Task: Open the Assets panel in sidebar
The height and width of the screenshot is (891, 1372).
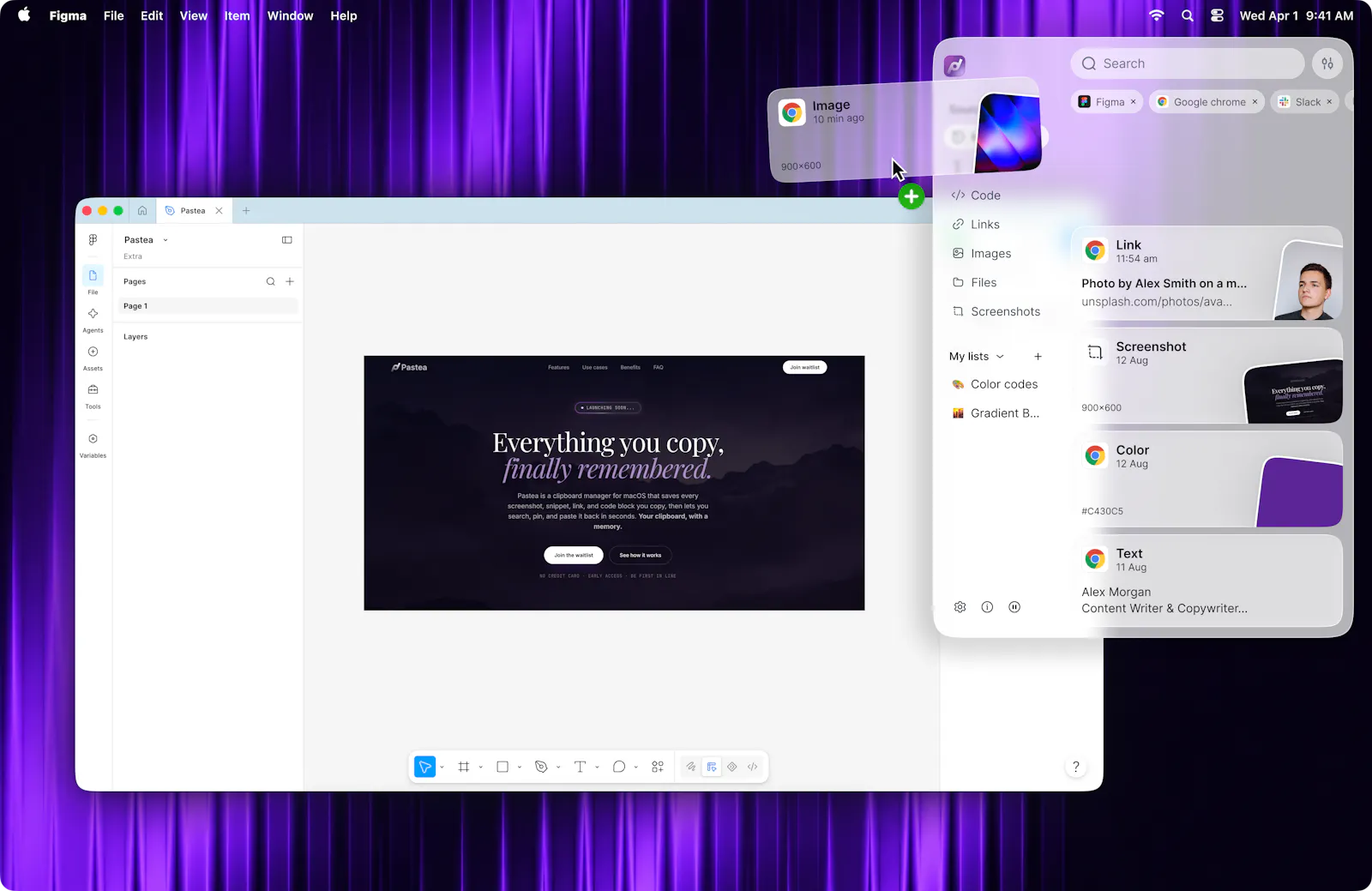Action: tap(93, 358)
